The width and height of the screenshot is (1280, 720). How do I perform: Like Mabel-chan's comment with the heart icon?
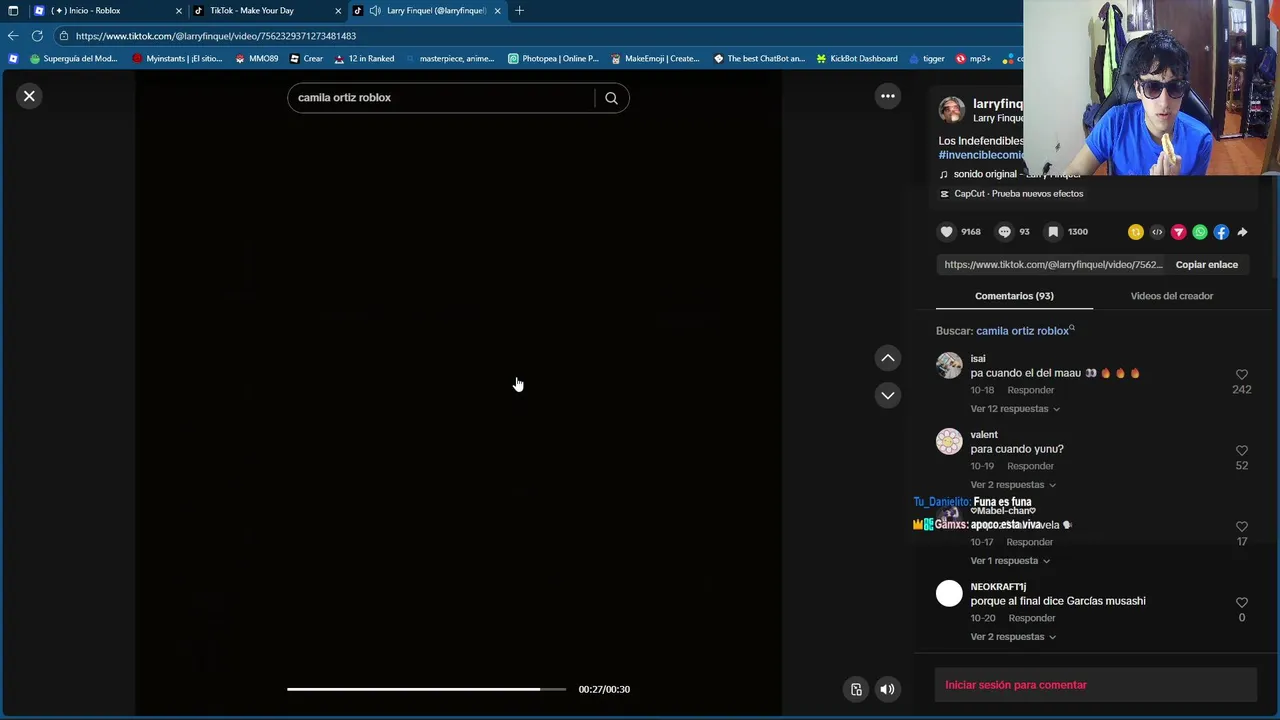[x=1242, y=527]
